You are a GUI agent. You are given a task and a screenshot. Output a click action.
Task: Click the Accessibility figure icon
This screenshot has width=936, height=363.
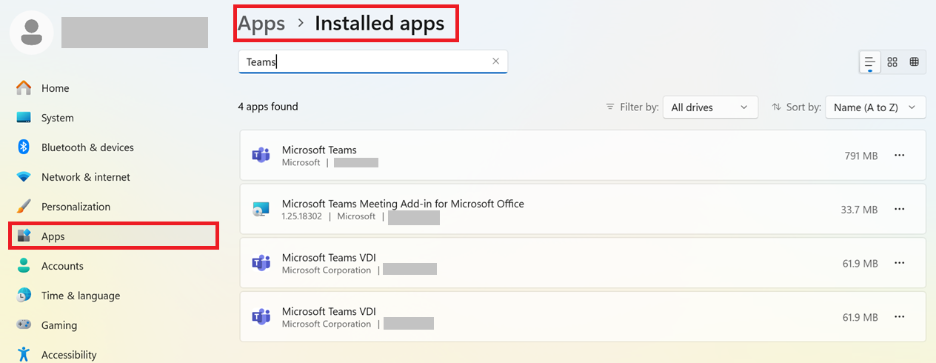click(x=24, y=355)
